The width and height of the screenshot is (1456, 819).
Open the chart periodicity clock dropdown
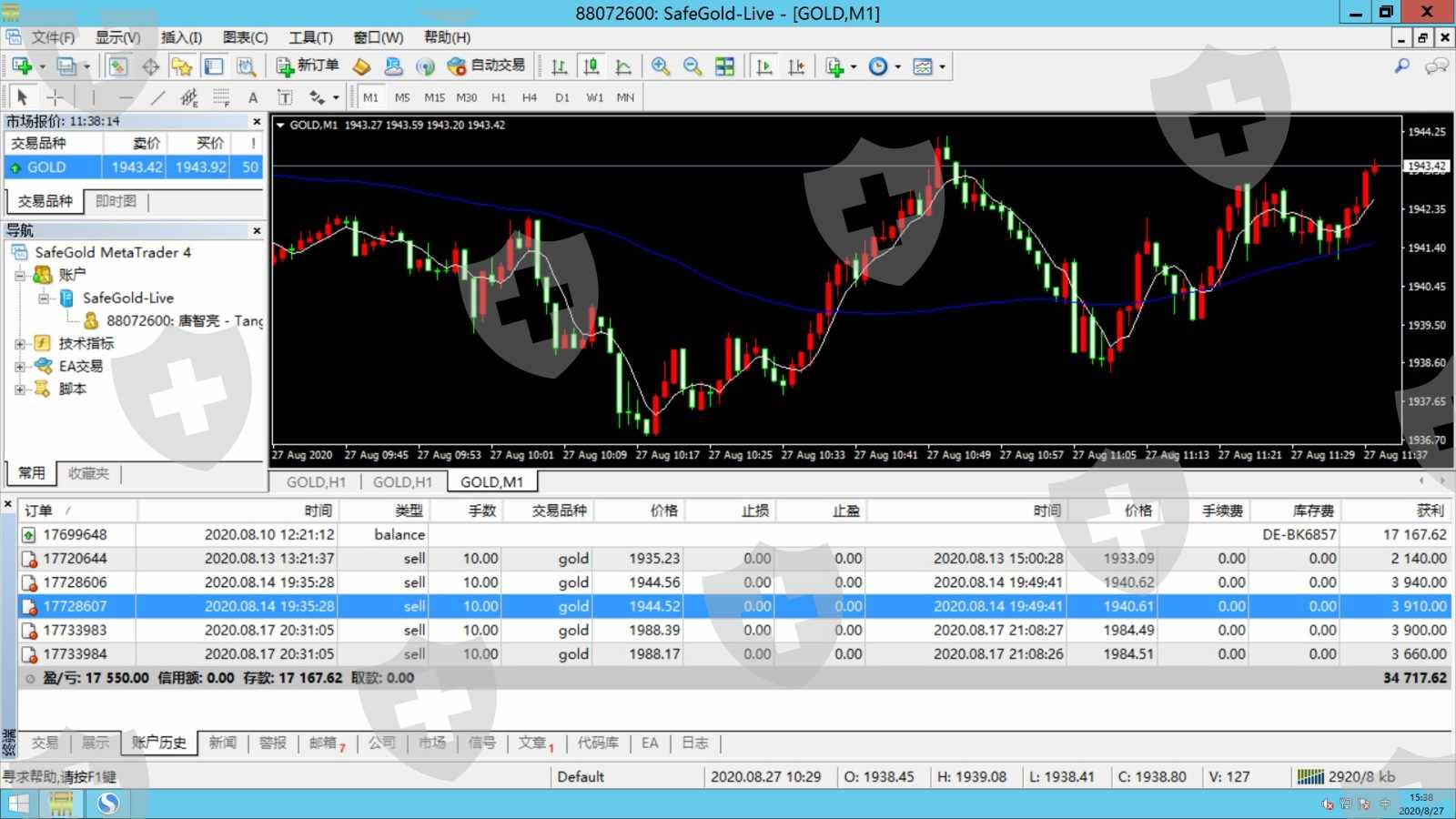coord(884,66)
